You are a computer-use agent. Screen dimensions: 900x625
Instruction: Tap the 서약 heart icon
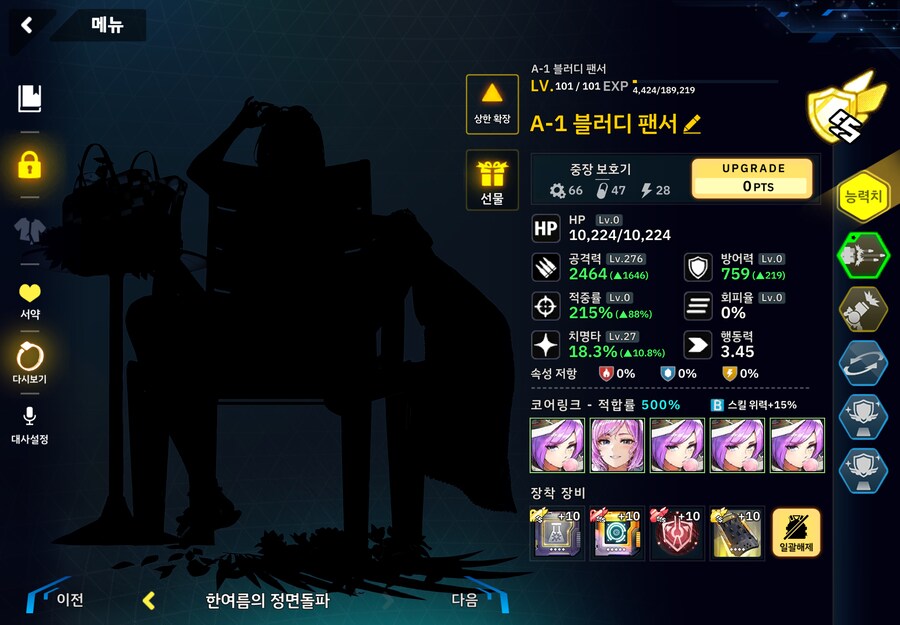click(30, 301)
